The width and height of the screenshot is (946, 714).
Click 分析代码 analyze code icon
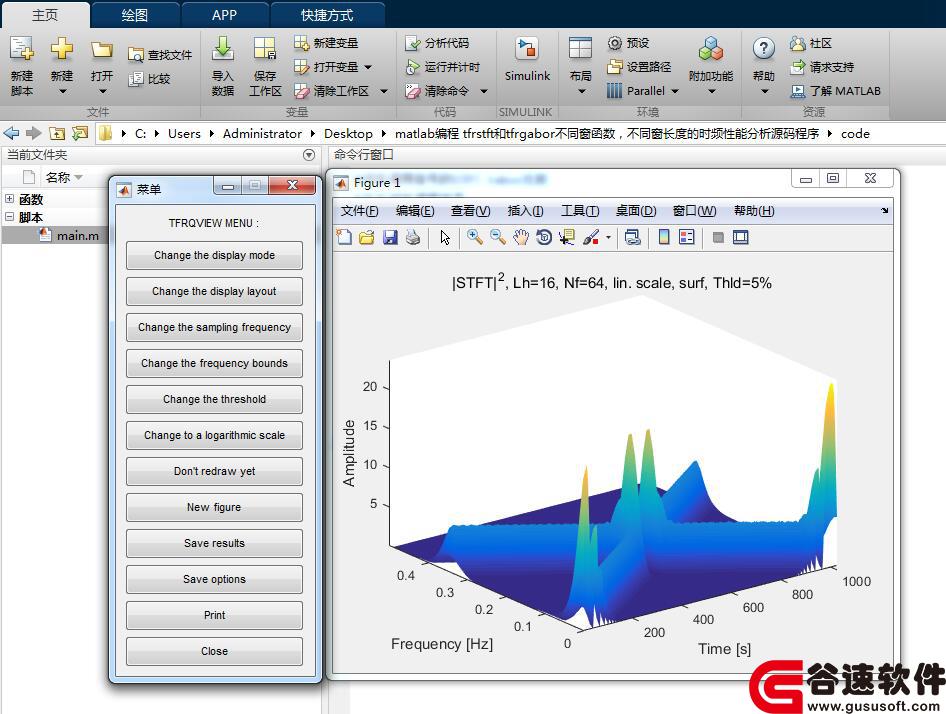(413, 43)
